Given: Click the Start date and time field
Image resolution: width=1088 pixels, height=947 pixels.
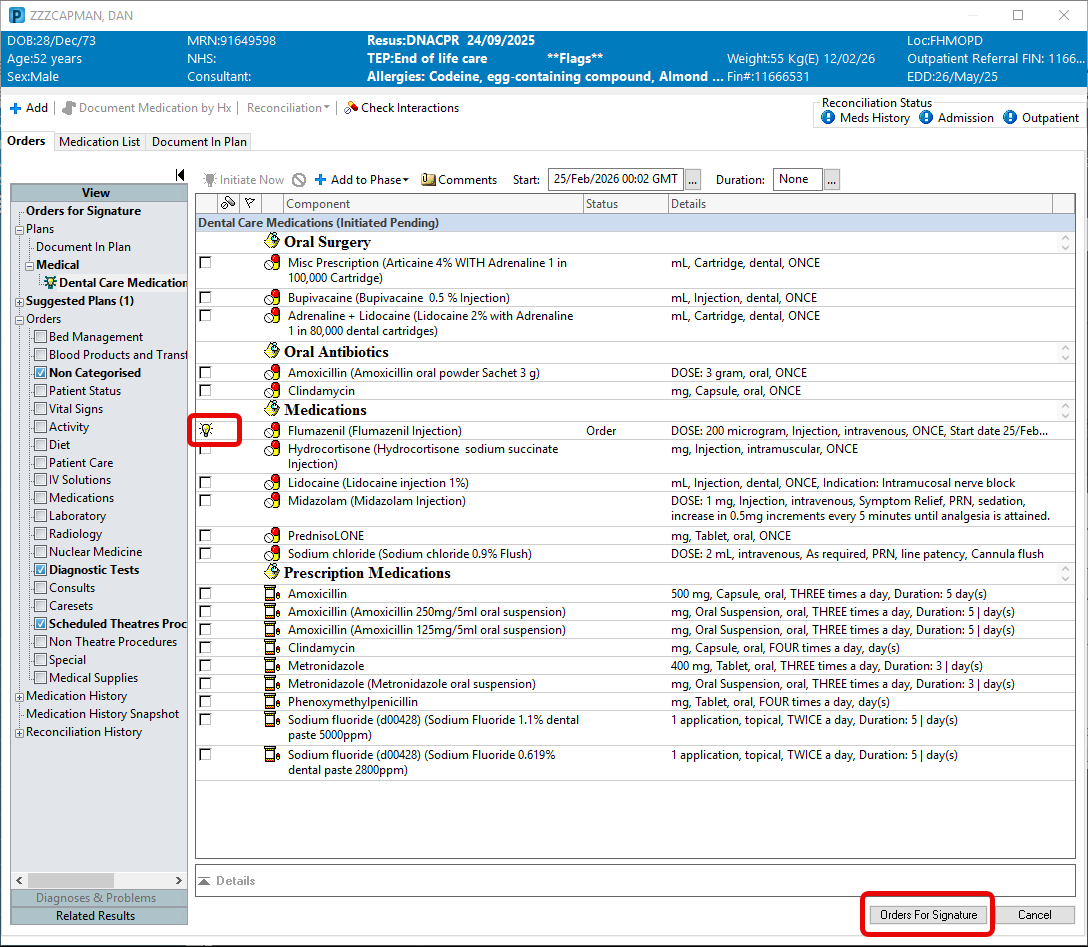Looking at the screenshot, I should coord(615,179).
